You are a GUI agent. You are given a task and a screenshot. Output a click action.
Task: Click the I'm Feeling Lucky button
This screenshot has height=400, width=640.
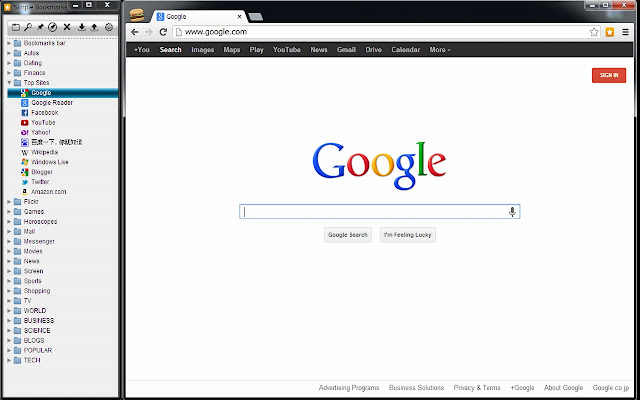coord(408,235)
